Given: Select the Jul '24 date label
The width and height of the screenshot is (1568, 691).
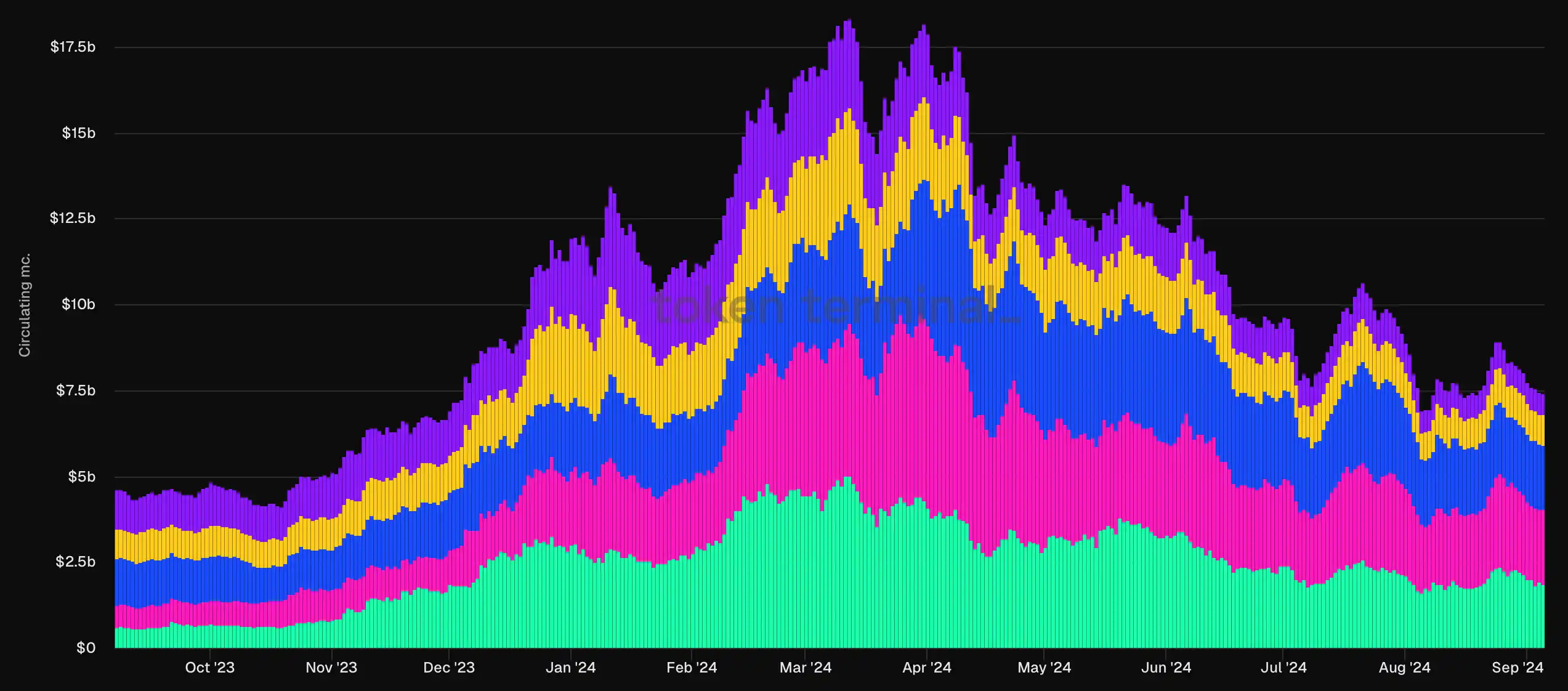Looking at the screenshot, I should (1283, 668).
